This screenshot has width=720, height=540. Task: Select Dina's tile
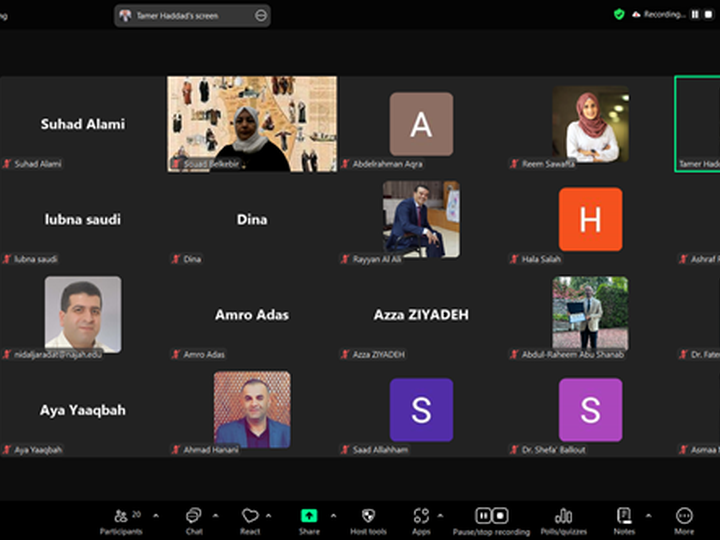(252, 219)
